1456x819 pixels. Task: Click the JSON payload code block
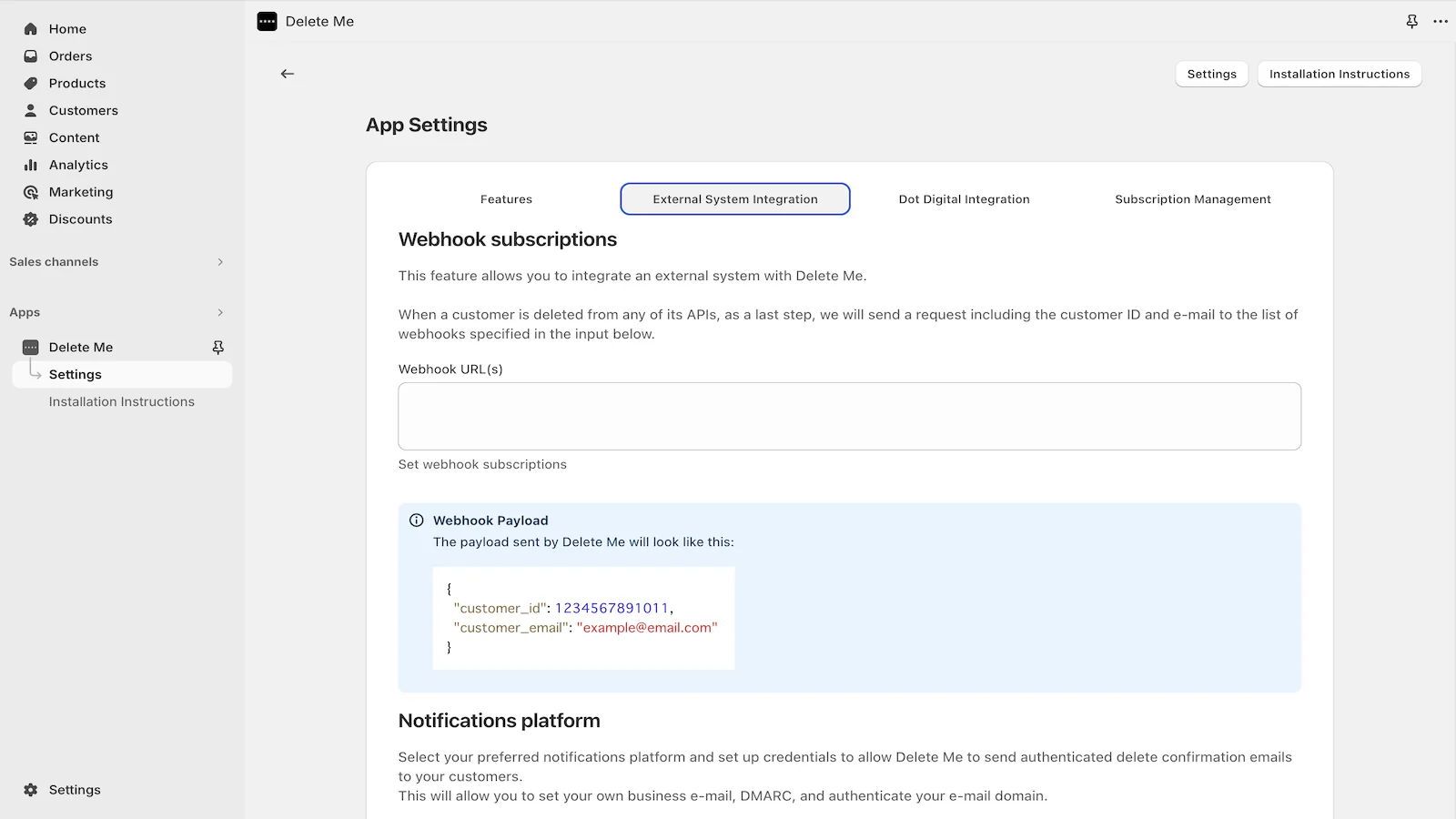(x=583, y=619)
